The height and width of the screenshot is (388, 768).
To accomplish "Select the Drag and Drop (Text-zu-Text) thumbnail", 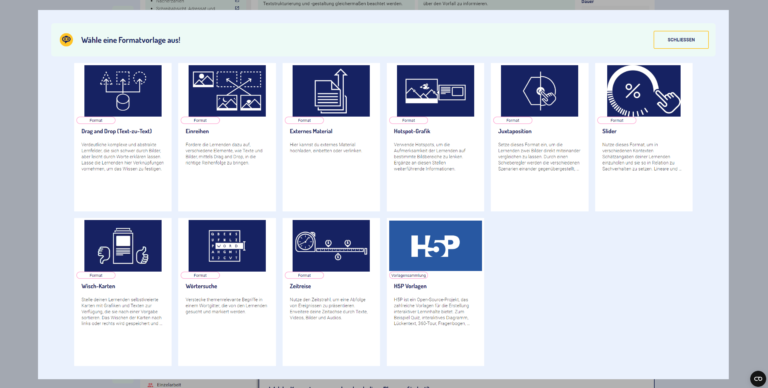I will (123, 91).
